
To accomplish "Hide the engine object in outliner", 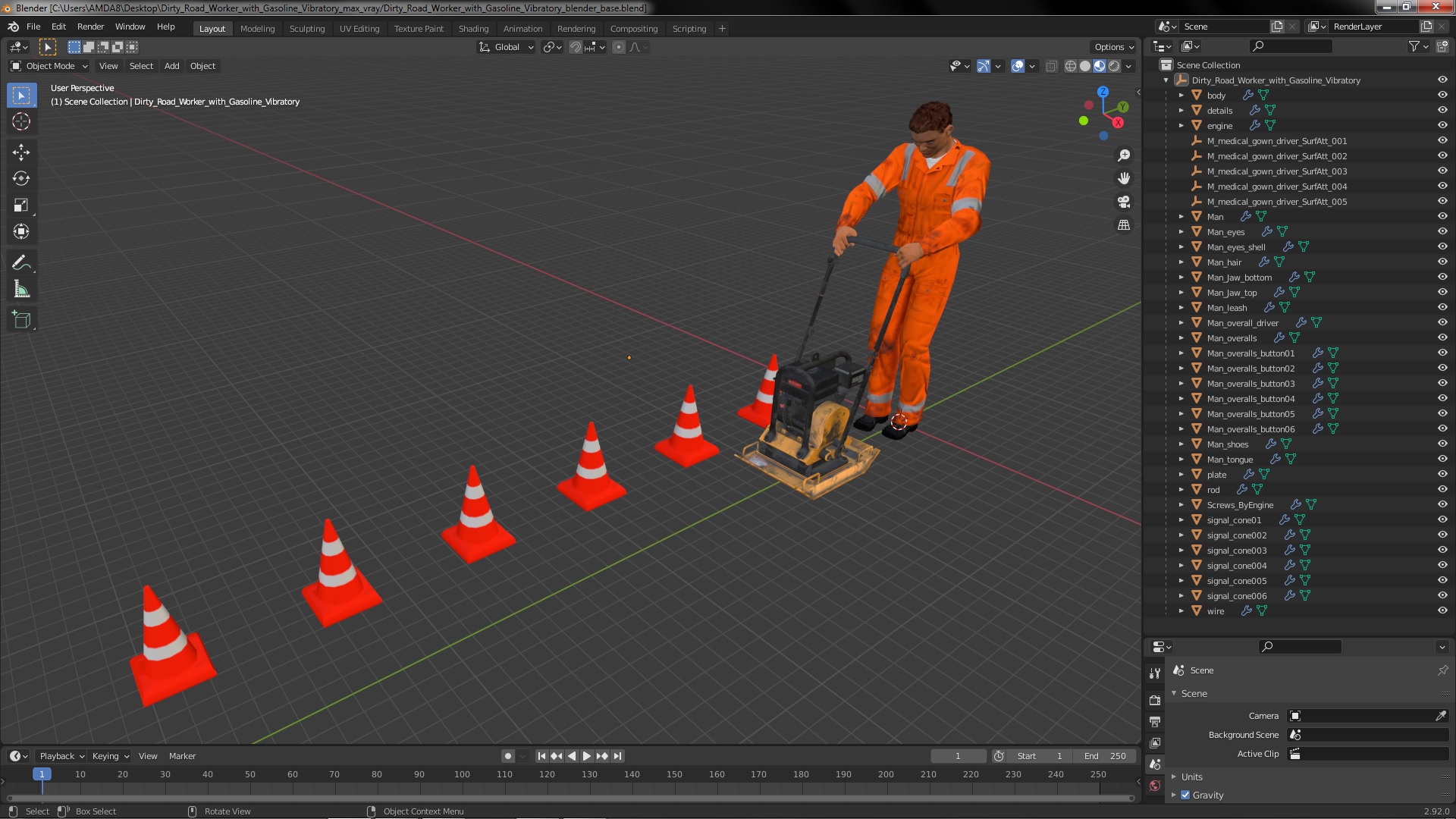I will pos(1442,126).
